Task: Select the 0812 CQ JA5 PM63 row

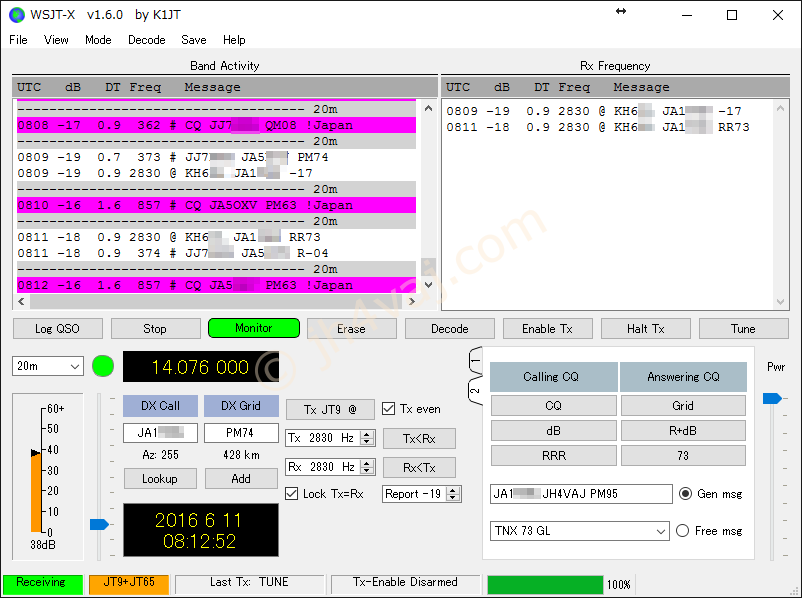Action: tap(216, 285)
